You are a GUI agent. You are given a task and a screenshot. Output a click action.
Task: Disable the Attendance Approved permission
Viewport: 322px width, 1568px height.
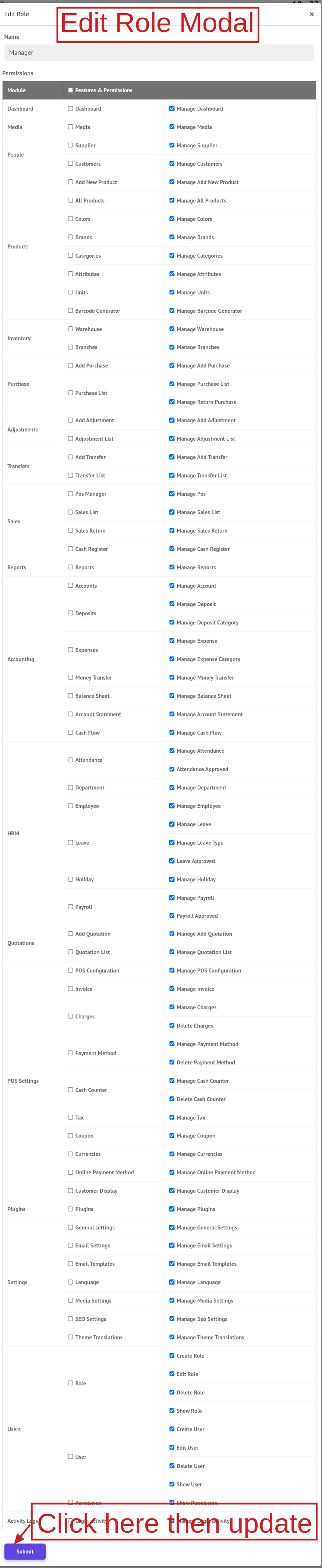coord(172,769)
